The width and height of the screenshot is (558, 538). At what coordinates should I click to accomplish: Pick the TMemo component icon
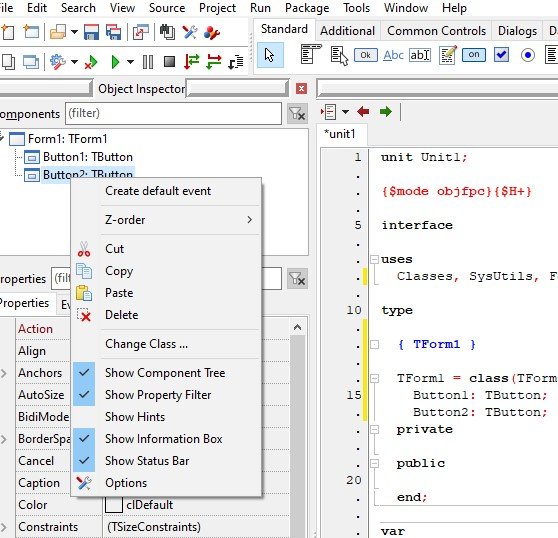[447, 55]
